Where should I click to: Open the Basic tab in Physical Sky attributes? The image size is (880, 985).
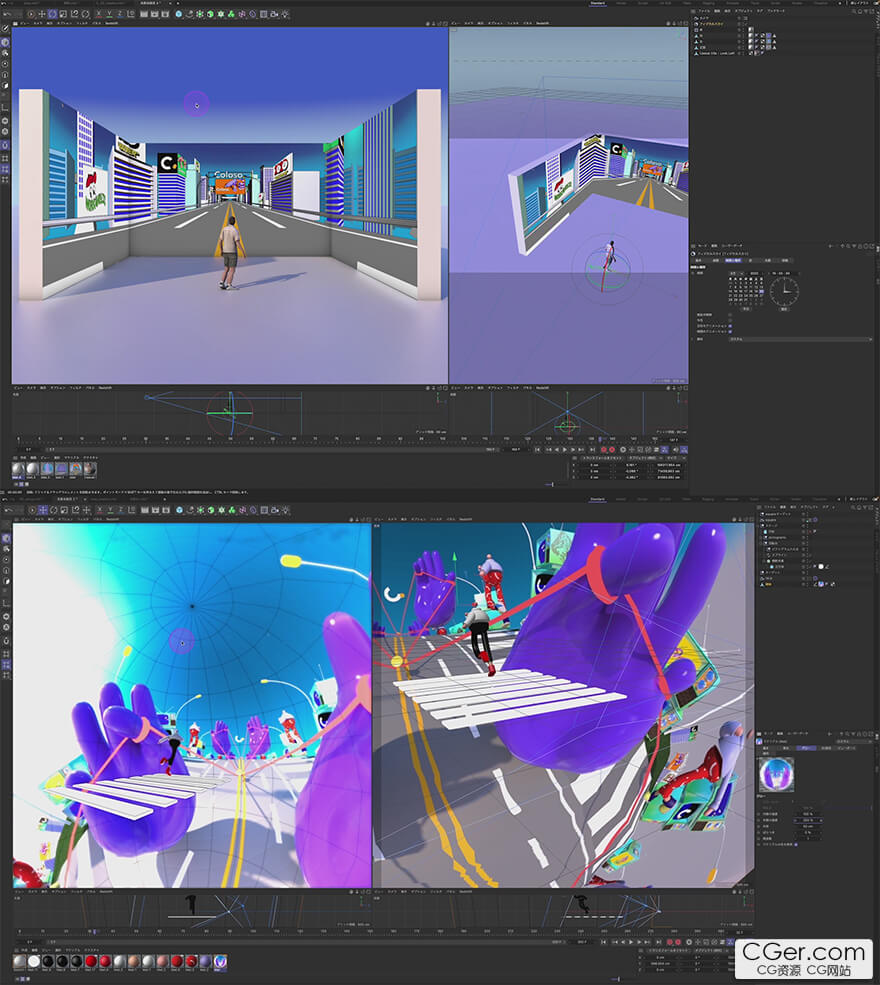698,260
